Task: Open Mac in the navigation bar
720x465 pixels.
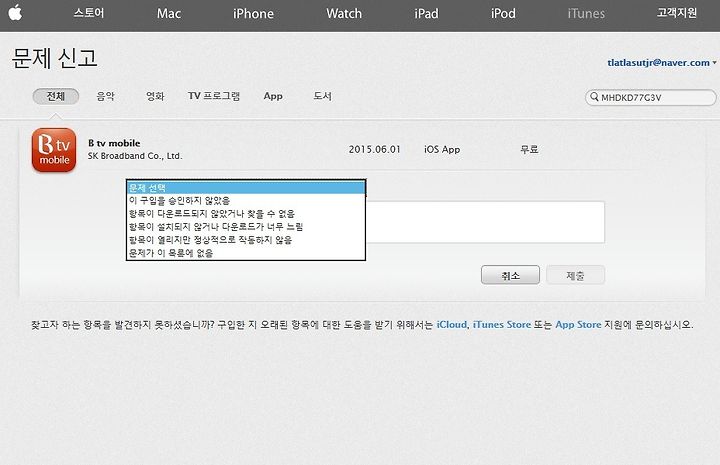Action: [169, 13]
